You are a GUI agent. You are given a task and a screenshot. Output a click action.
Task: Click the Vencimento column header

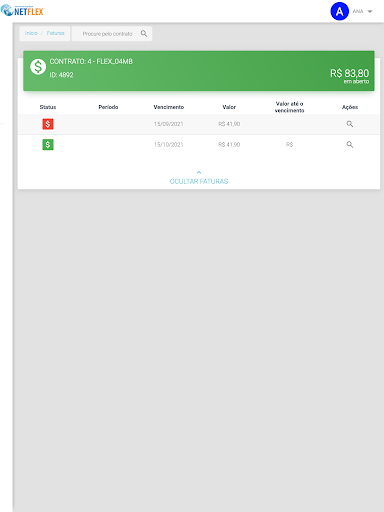169,107
